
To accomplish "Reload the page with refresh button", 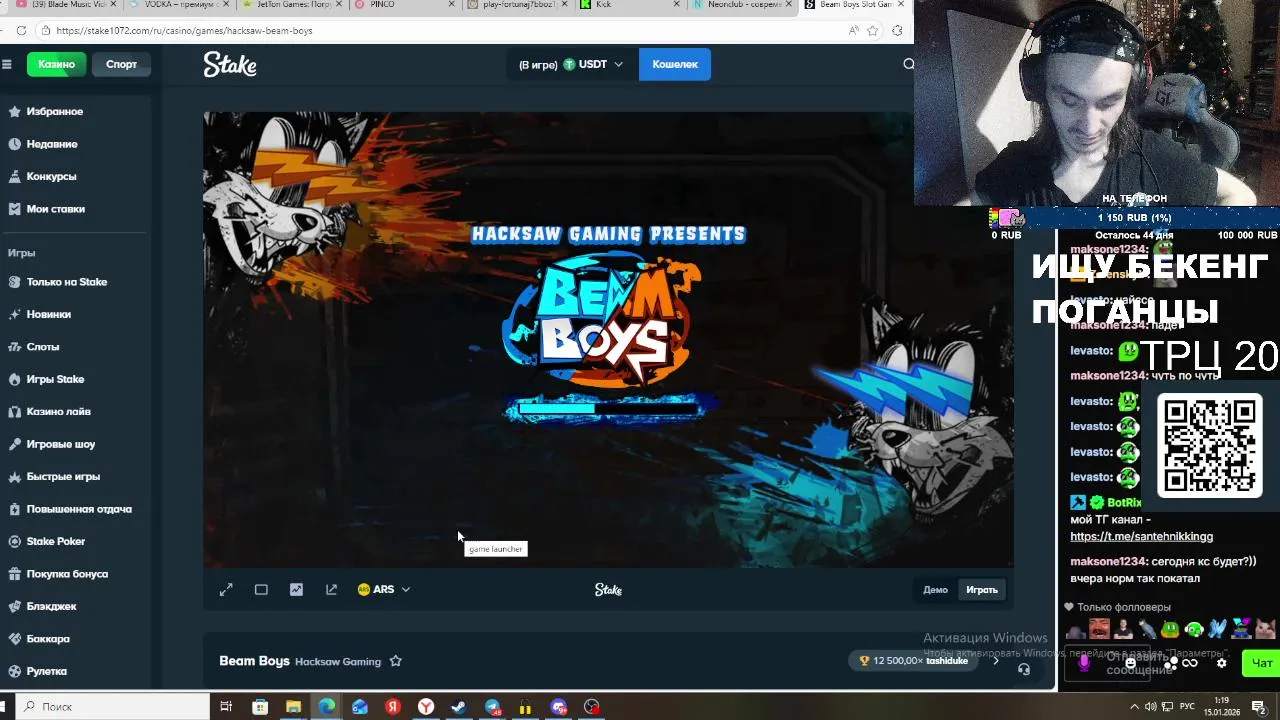I will pyautogui.click(x=22, y=31).
